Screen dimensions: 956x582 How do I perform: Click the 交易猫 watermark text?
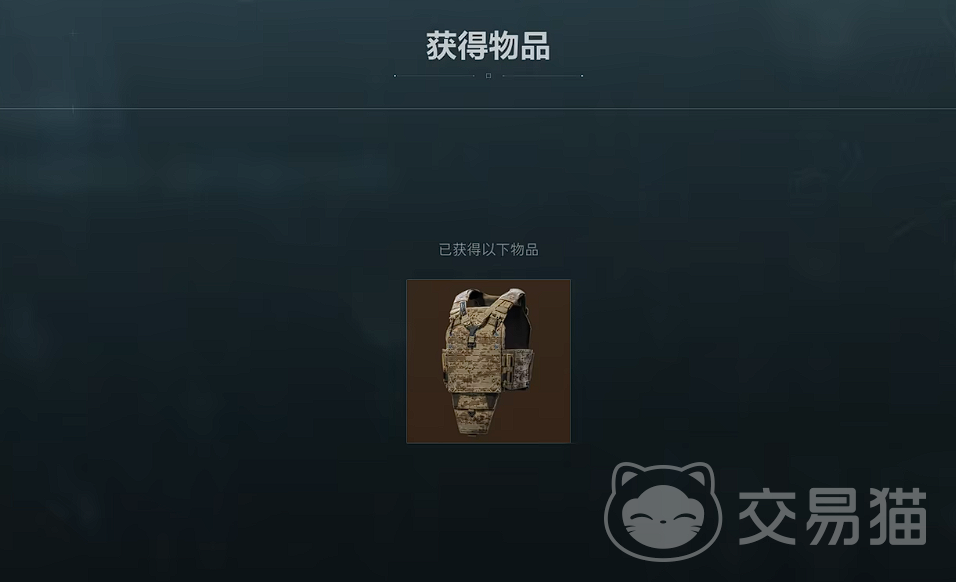833,516
